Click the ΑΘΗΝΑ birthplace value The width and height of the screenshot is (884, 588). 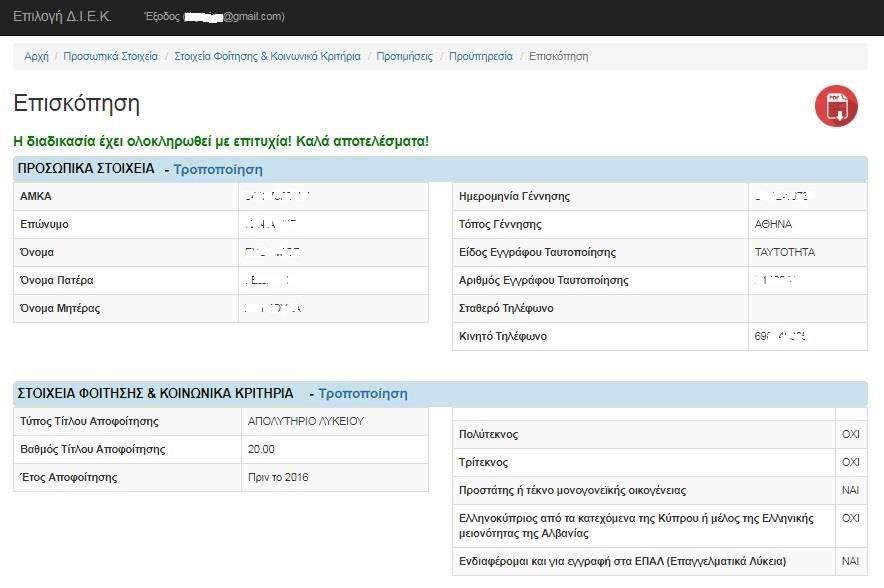[773, 224]
